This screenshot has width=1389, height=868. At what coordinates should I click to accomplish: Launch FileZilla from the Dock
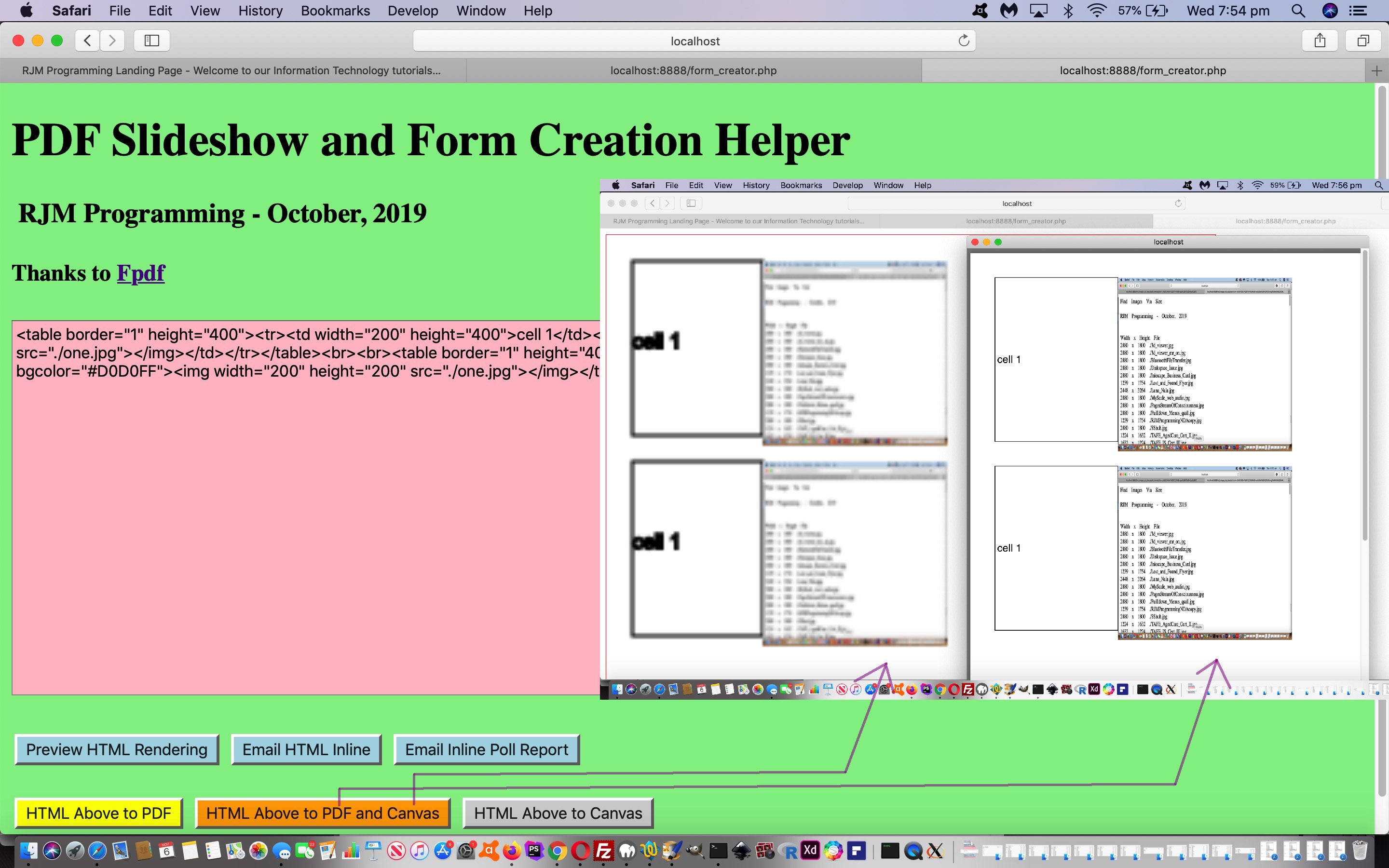point(604,850)
